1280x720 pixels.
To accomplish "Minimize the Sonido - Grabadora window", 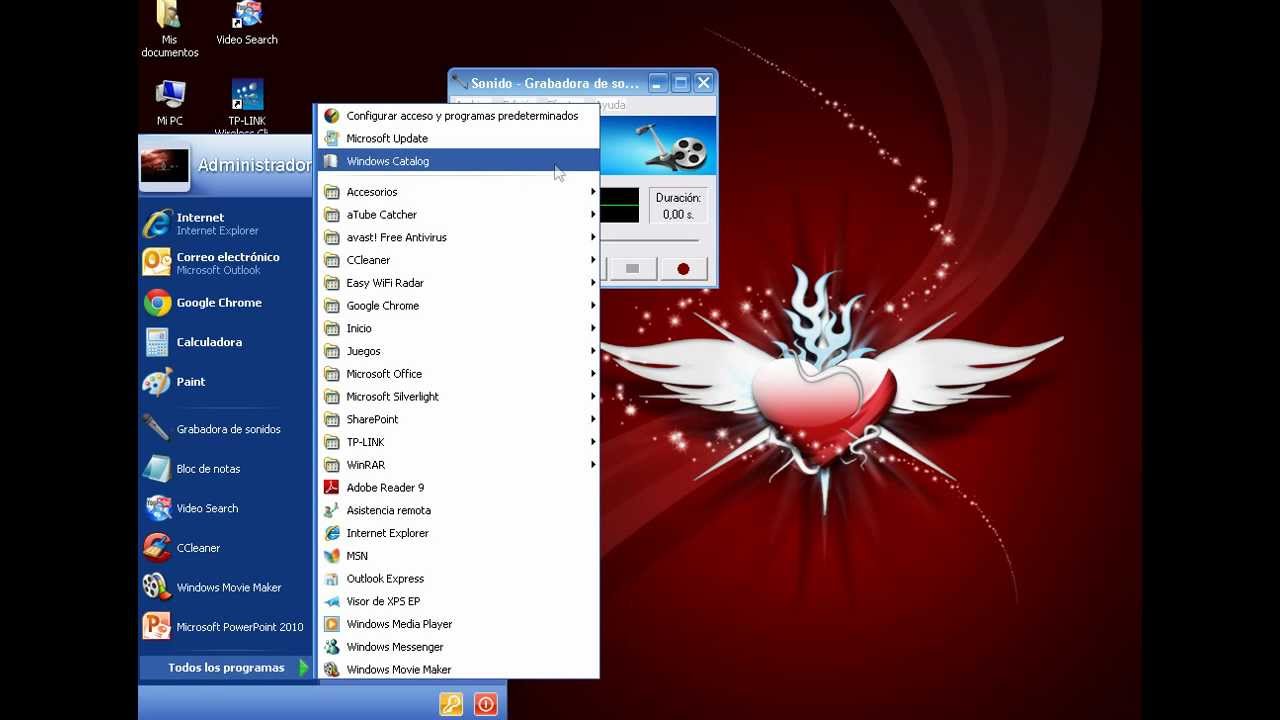I will pyautogui.click(x=658, y=83).
